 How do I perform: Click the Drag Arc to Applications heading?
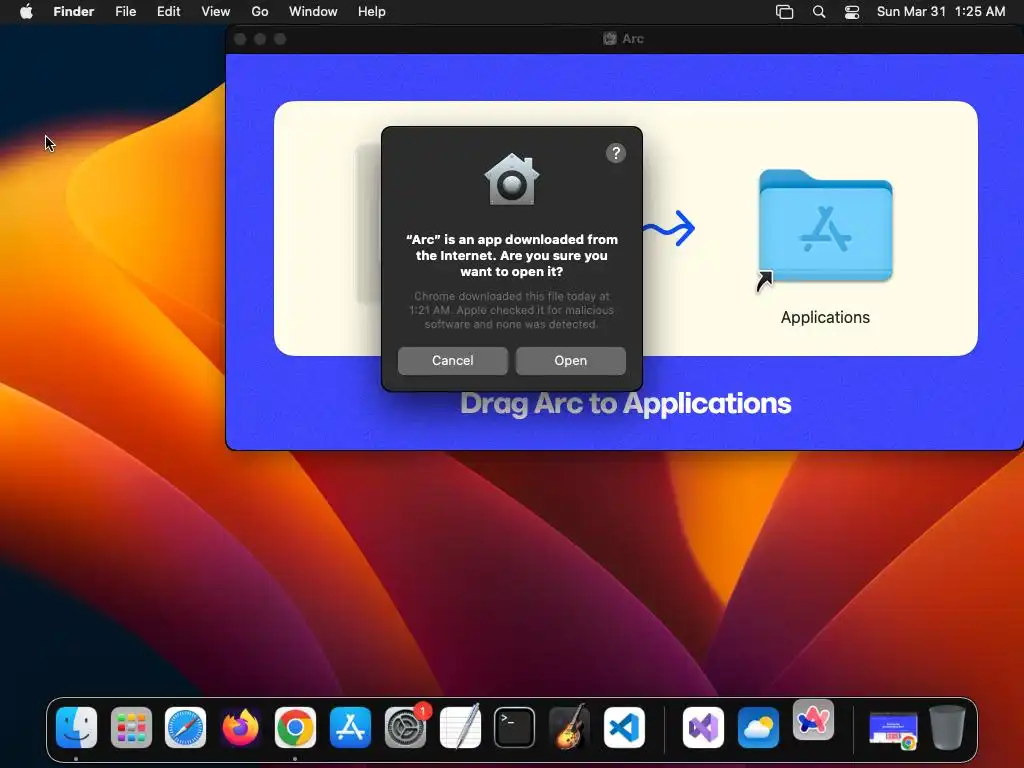[x=625, y=404]
